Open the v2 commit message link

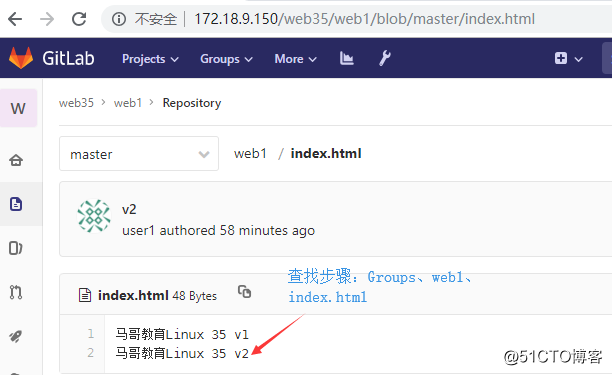point(129,209)
